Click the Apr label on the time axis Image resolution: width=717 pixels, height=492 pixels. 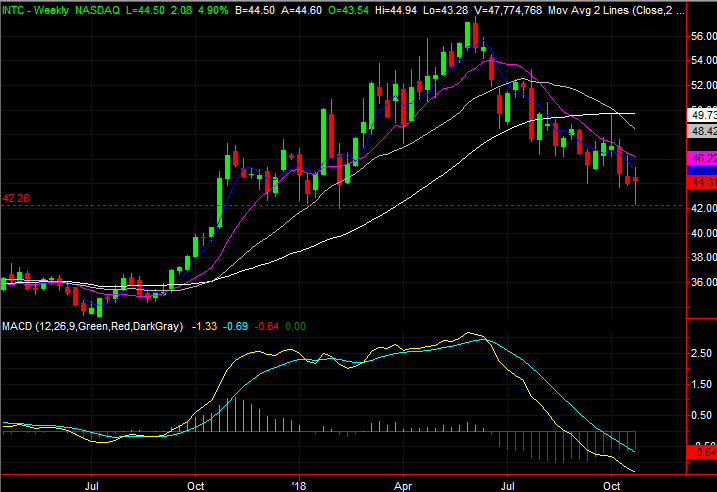click(x=403, y=486)
